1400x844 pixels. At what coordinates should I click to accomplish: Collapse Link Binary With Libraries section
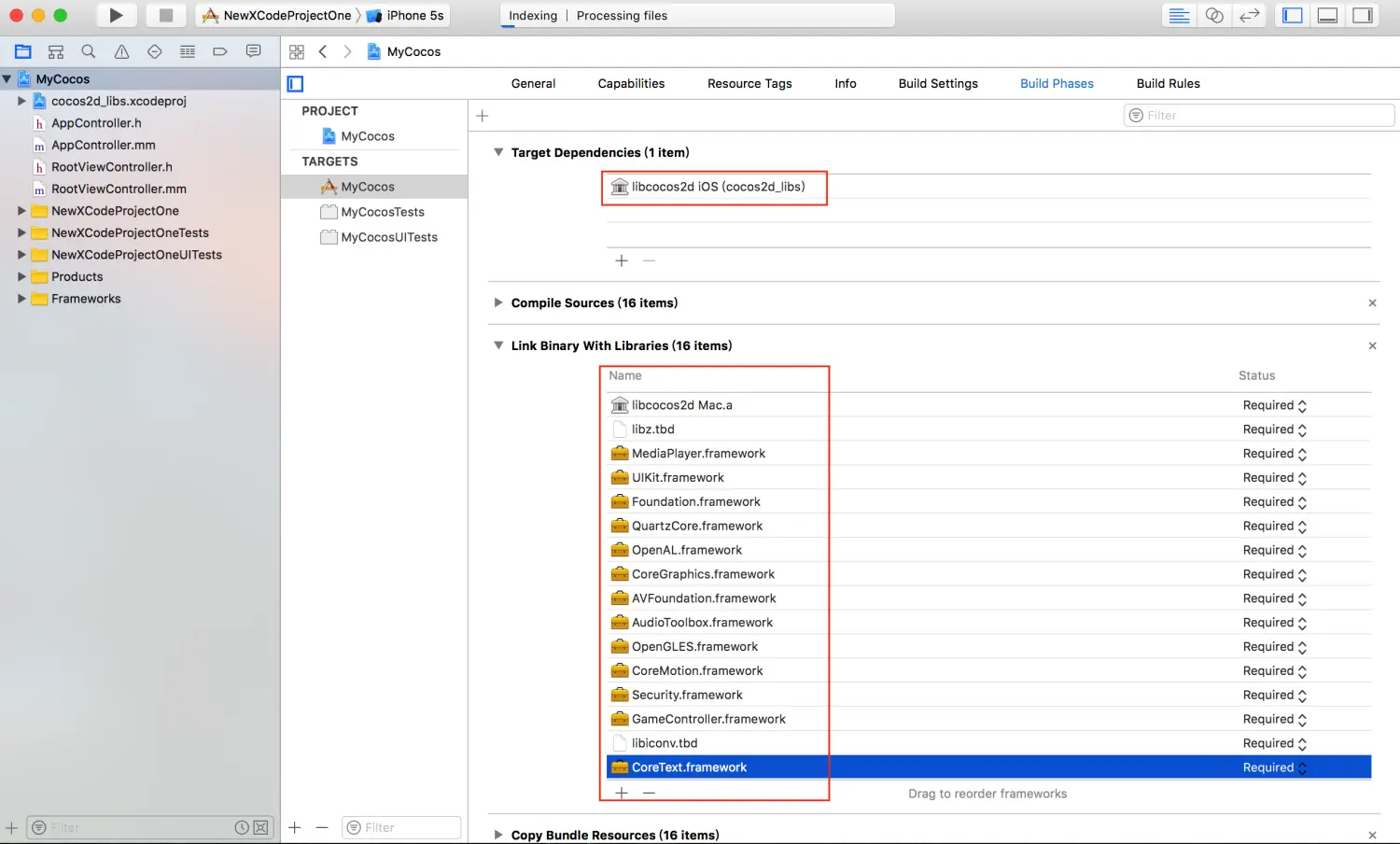498,345
